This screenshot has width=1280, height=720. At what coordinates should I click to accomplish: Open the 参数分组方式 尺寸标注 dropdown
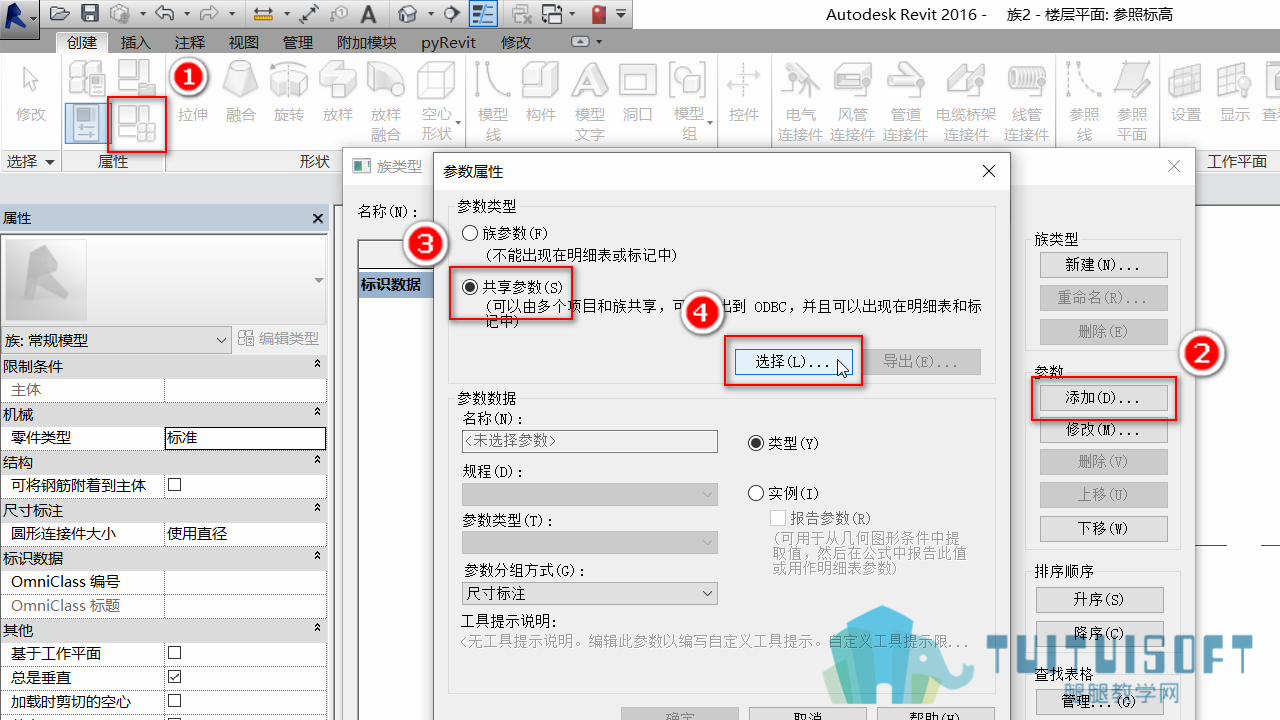[x=589, y=594]
